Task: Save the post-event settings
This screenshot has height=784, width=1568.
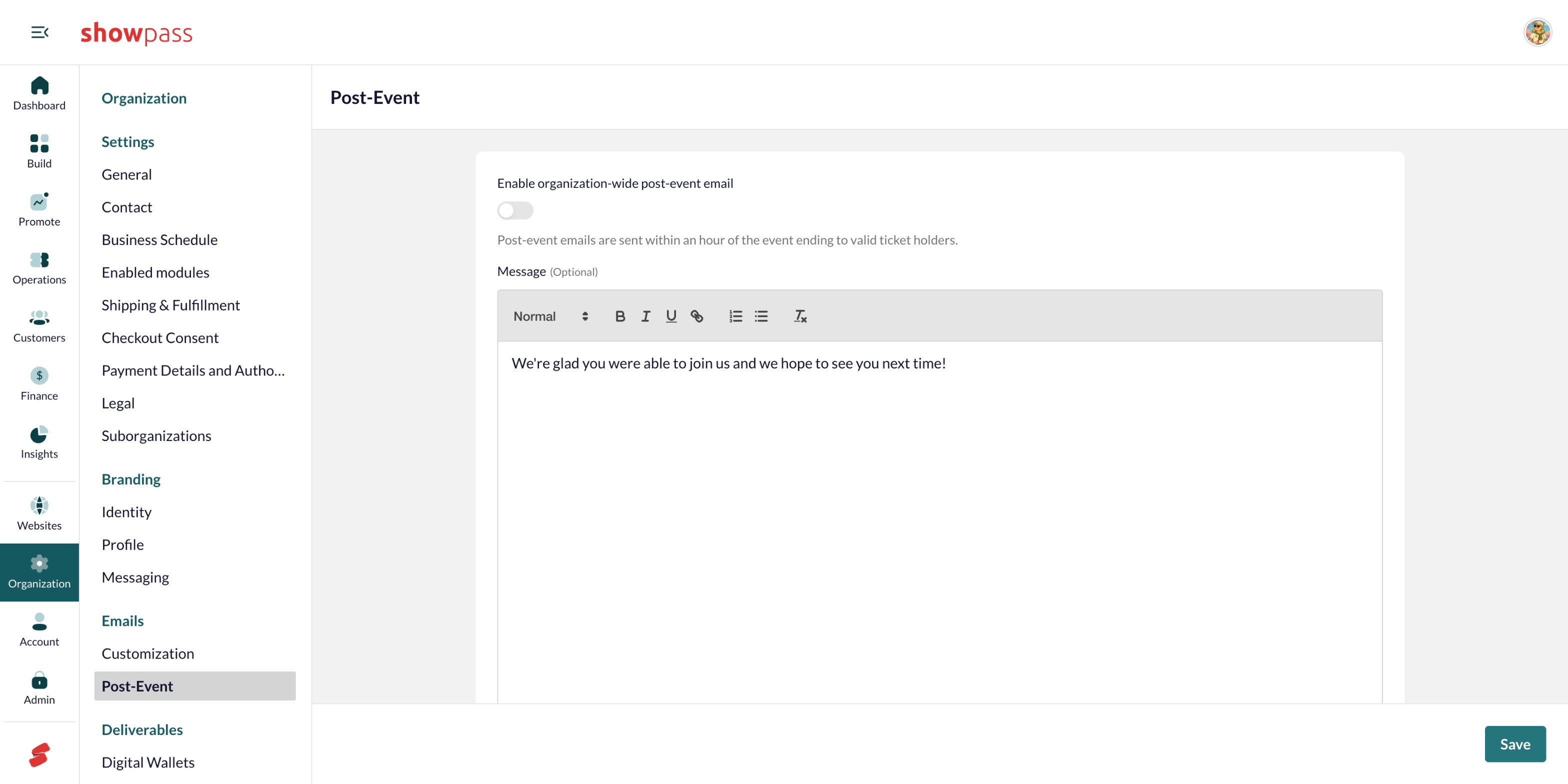Action: click(1514, 744)
